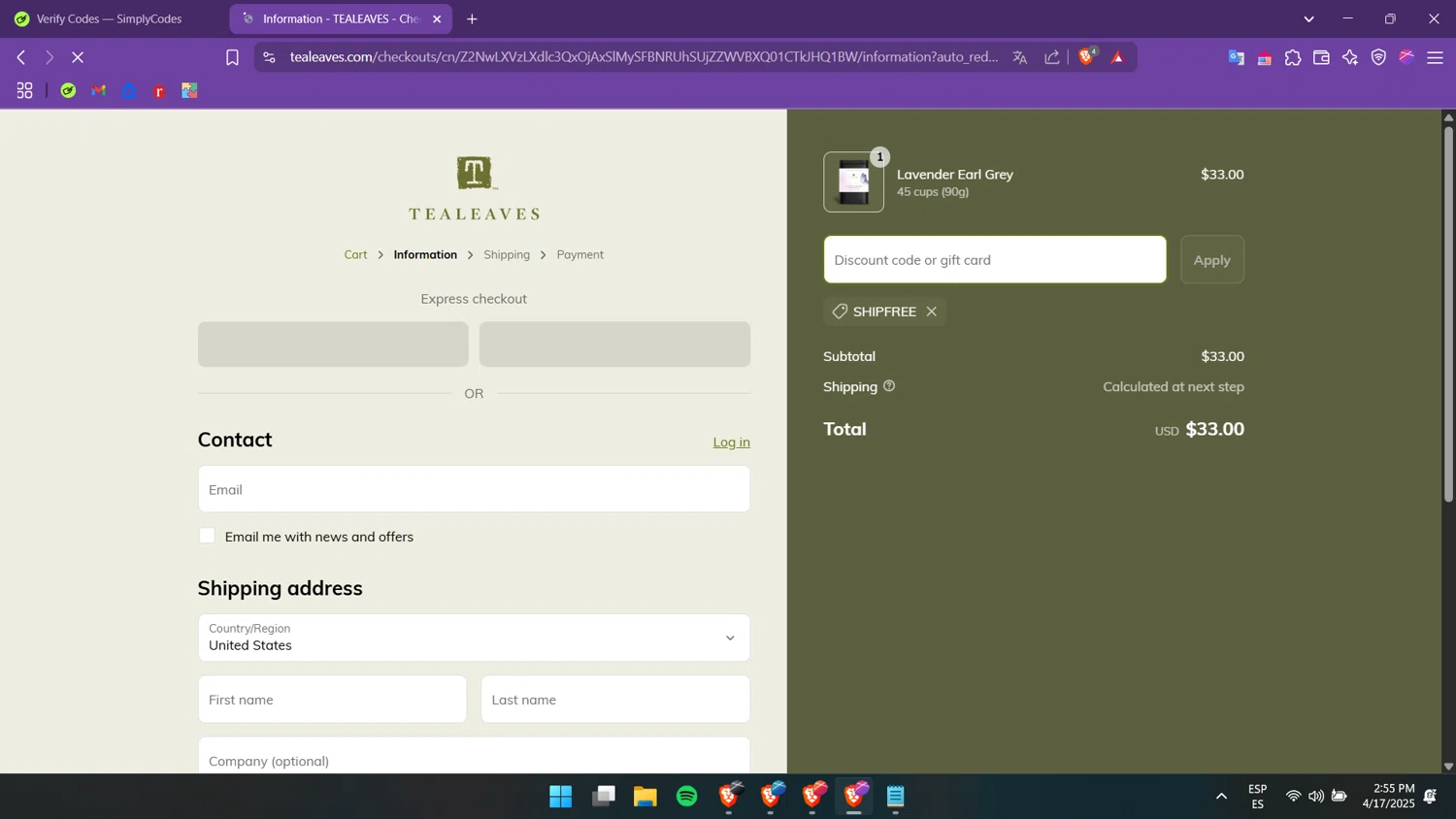
Task: Click the Payment breadcrumb step
Action: pos(580,254)
